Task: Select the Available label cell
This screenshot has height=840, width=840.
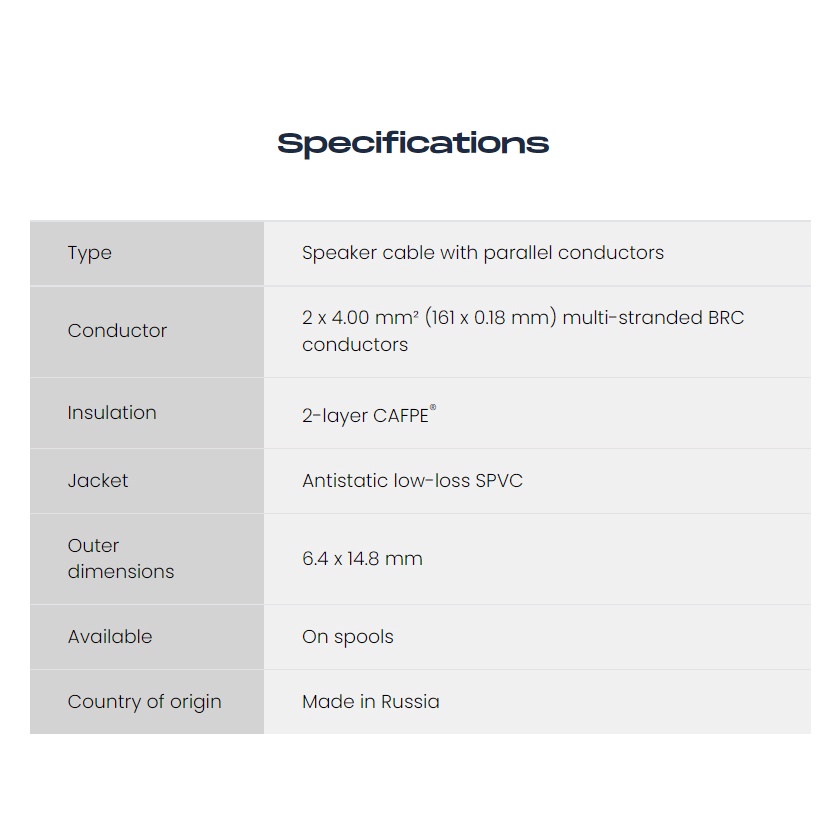Action: coord(147,637)
